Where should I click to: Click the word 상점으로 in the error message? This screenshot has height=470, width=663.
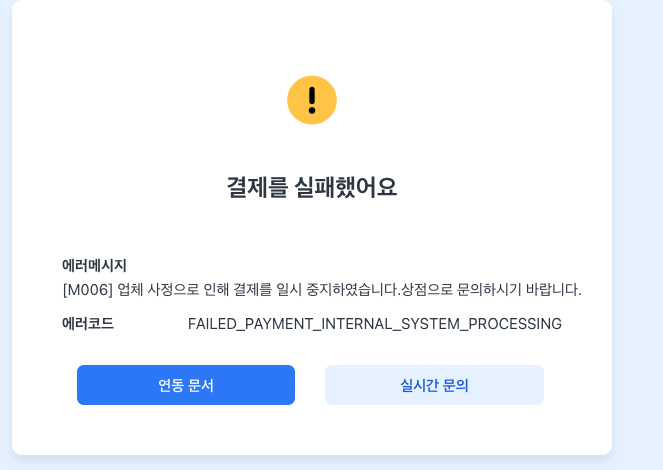tap(427, 290)
